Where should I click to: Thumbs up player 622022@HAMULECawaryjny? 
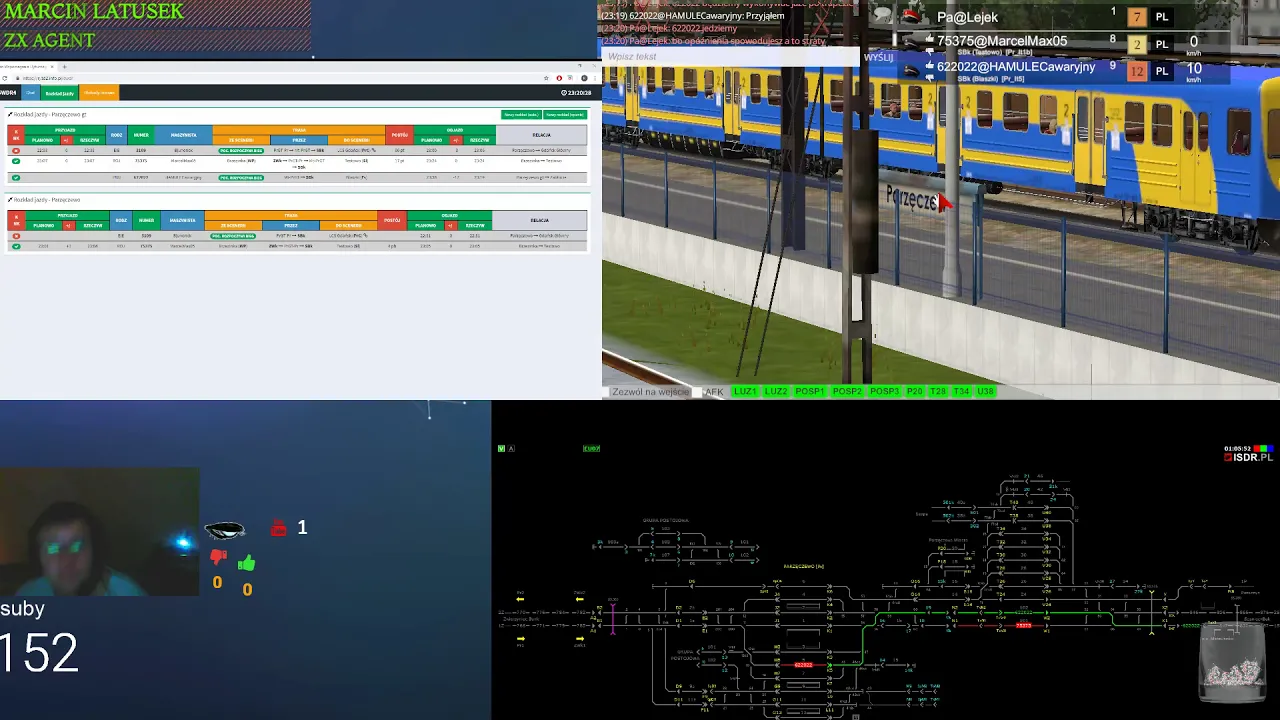pyautogui.click(x=929, y=65)
